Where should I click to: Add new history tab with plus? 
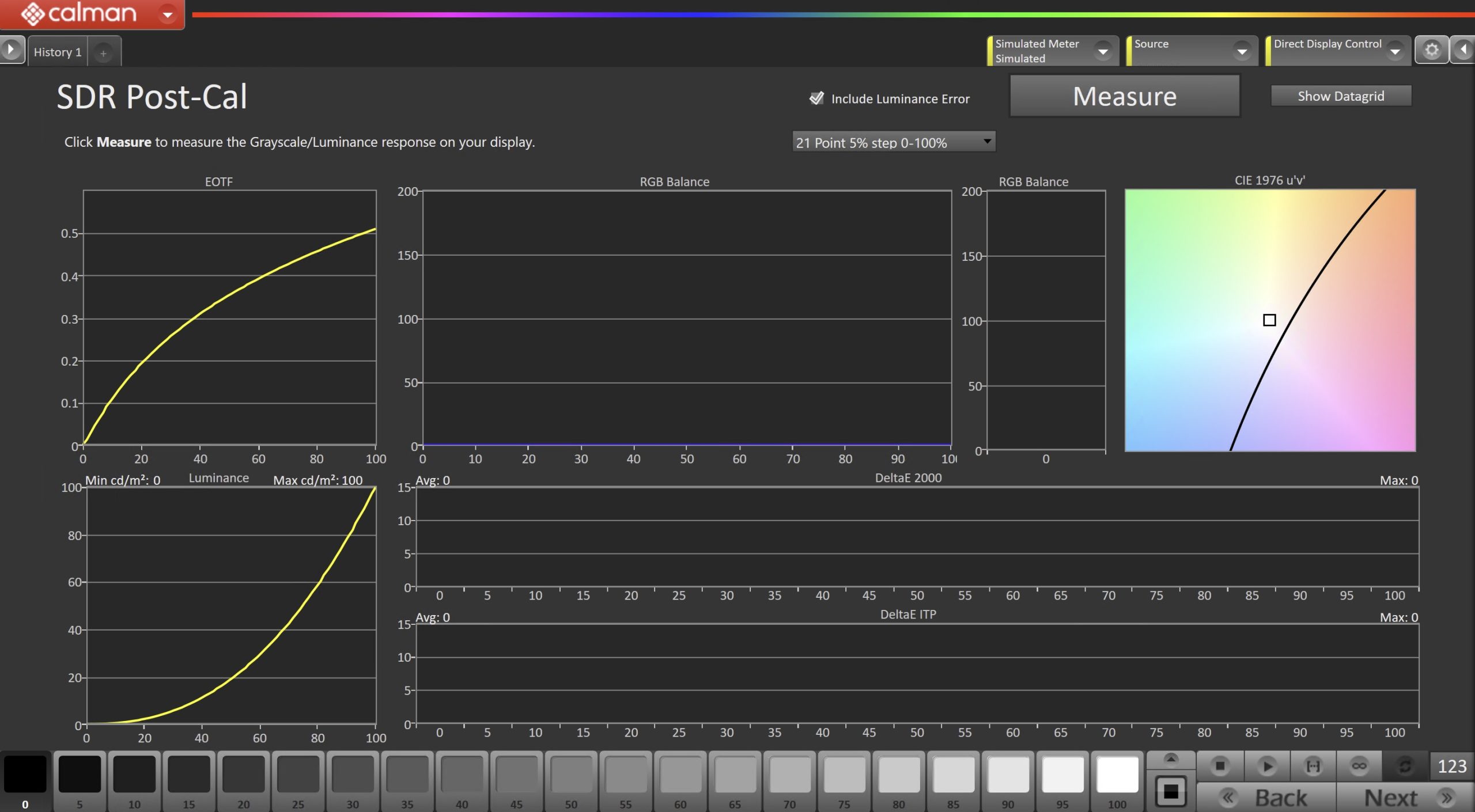[x=103, y=54]
